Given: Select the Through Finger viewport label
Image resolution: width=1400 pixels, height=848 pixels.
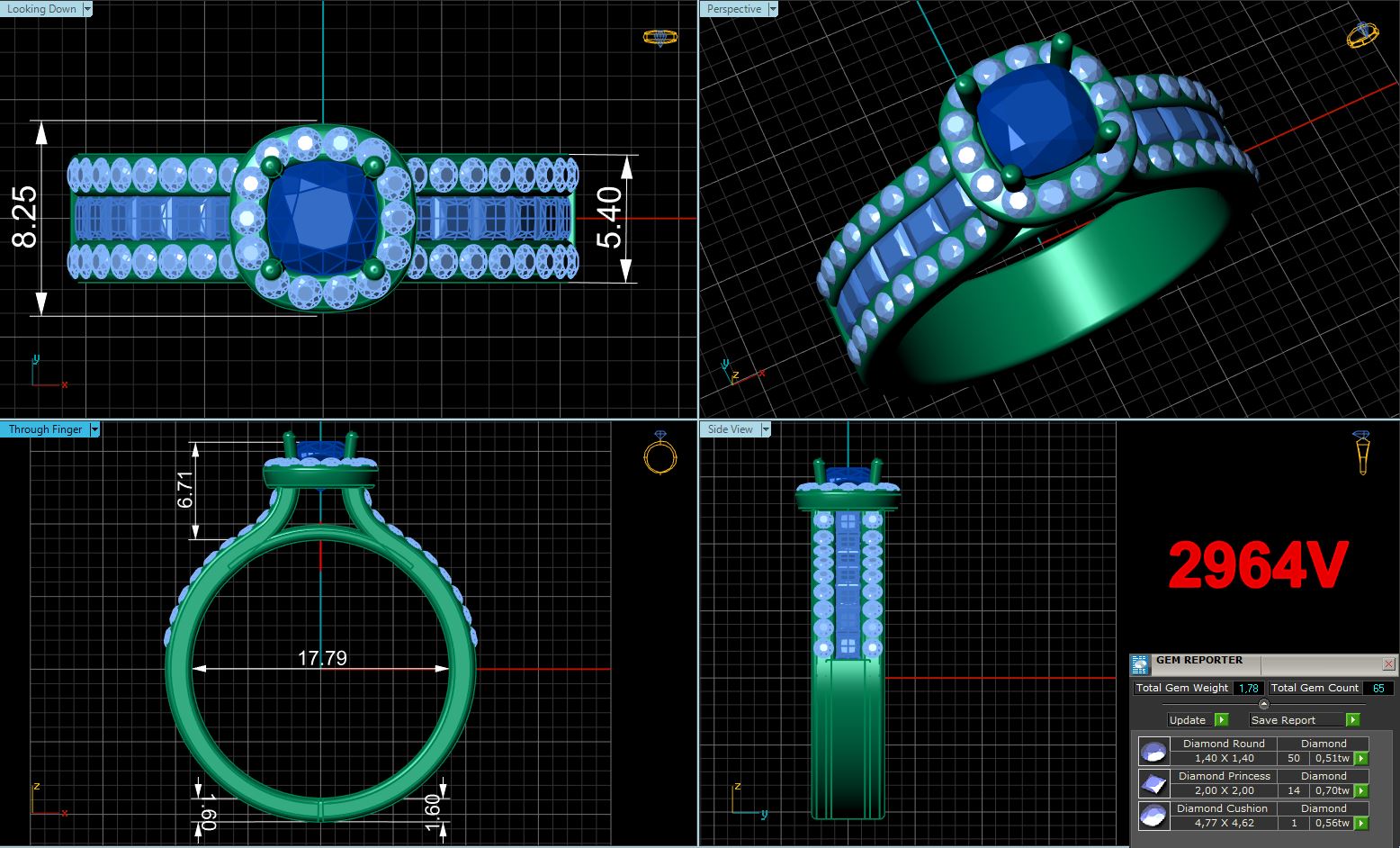Looking at the screenshot, I should pyautogui.click(x=45, y=429).
